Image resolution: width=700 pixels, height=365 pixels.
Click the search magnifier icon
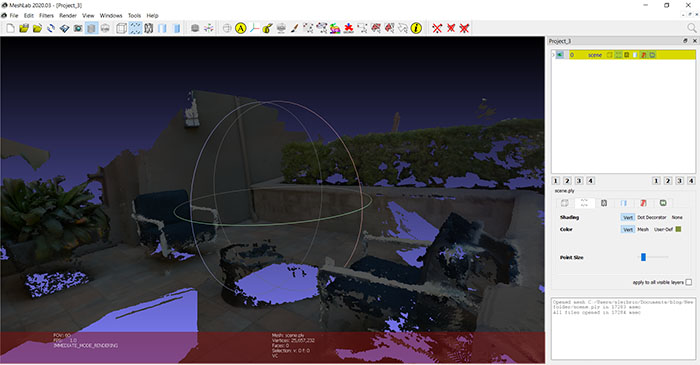[692, 28]
